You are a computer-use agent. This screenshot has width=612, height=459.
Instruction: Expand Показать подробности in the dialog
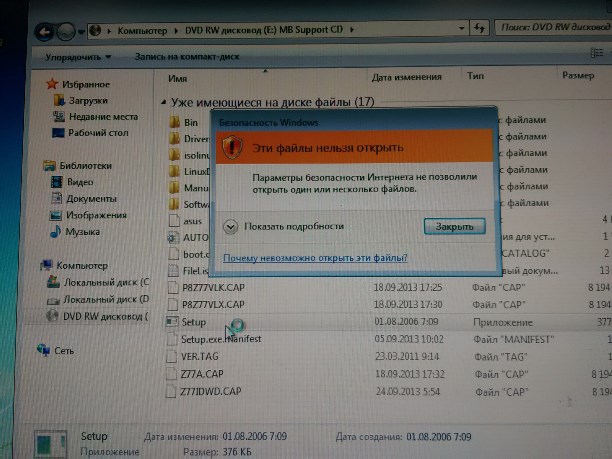[230, 227]
